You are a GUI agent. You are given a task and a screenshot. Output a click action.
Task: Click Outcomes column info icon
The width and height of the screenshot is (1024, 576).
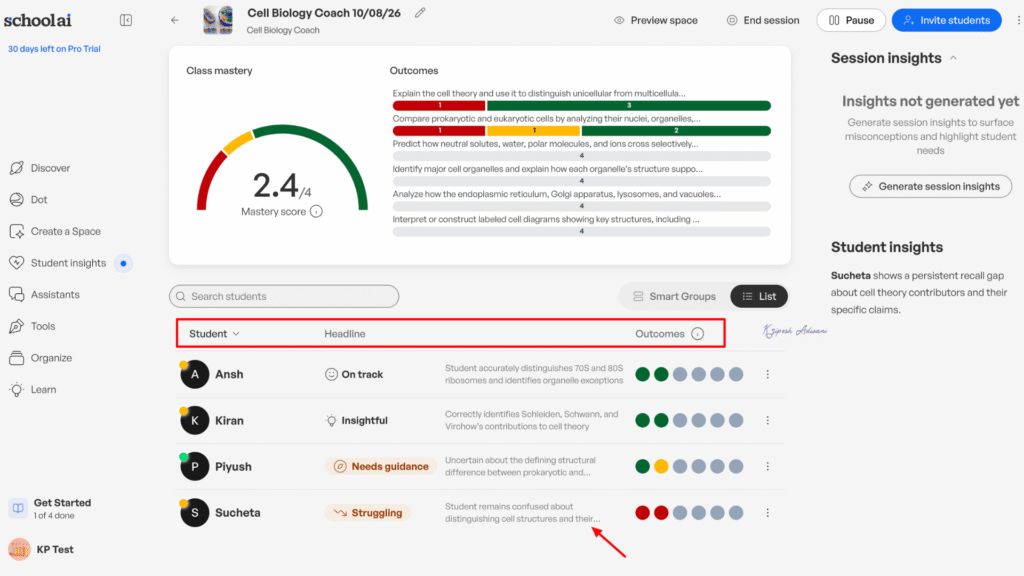tap(697, 334)
